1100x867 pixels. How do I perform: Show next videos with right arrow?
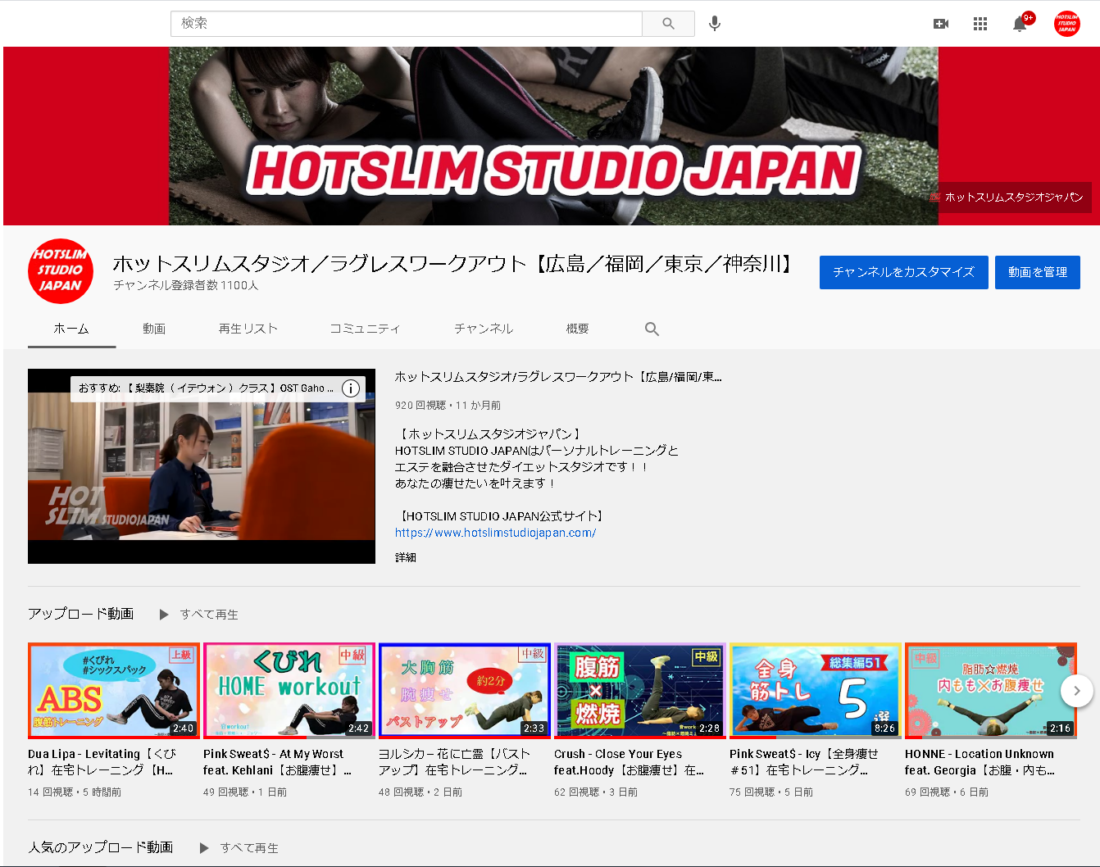click(1076, 691)
